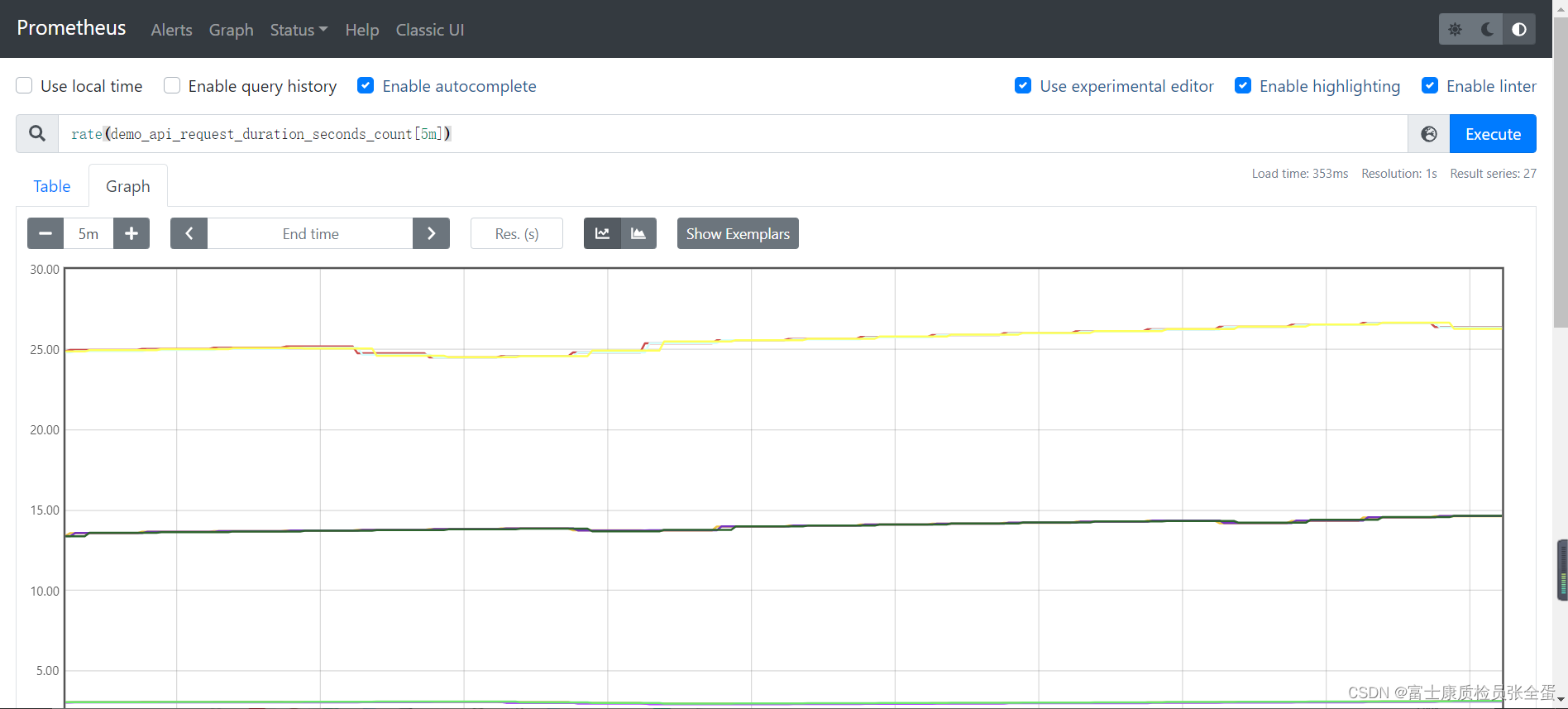Uncheck Enable highlighting
The height and width of the screenshot is (709, 1568).
[x=1243, y=85]
